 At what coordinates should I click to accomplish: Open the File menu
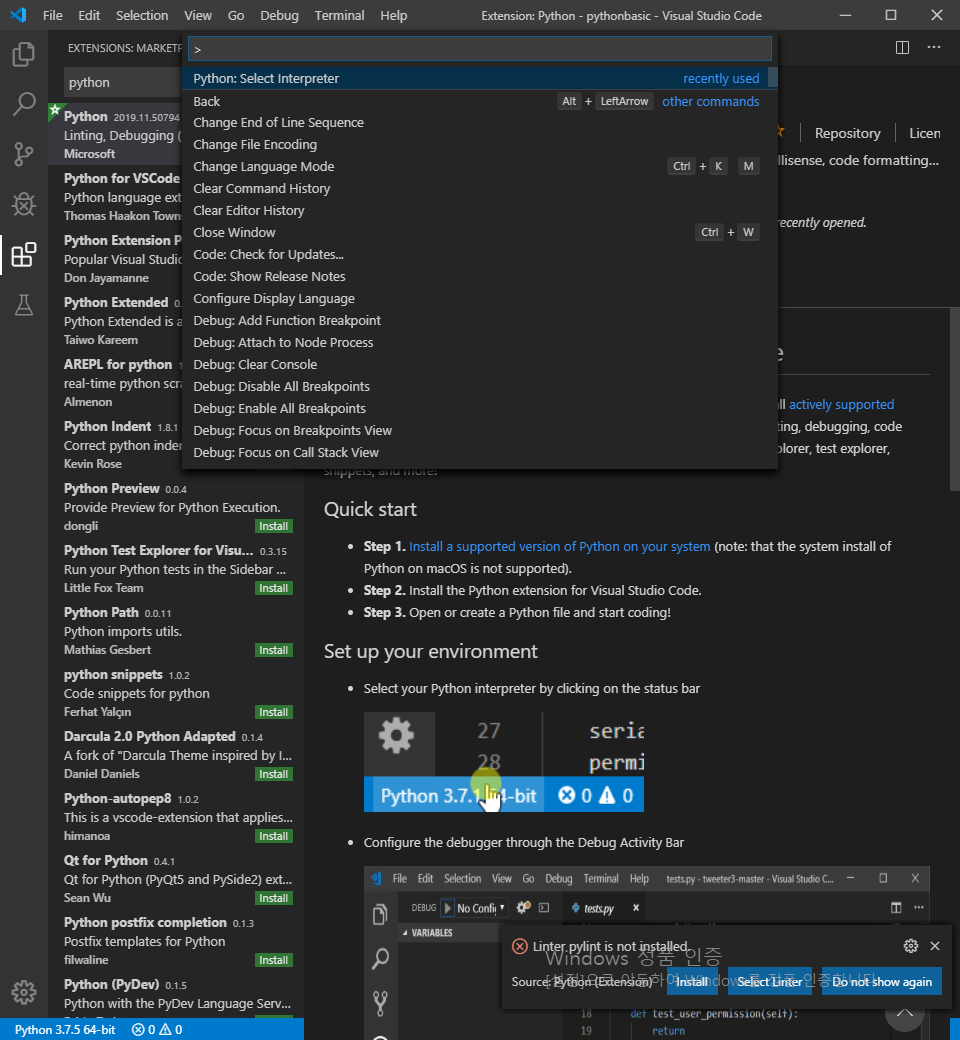tap(52, 15)
